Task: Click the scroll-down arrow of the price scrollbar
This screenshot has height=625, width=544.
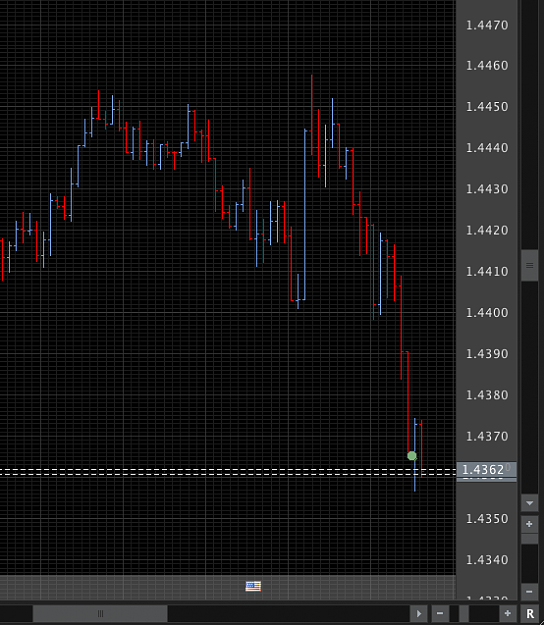Action: [530, 503]
